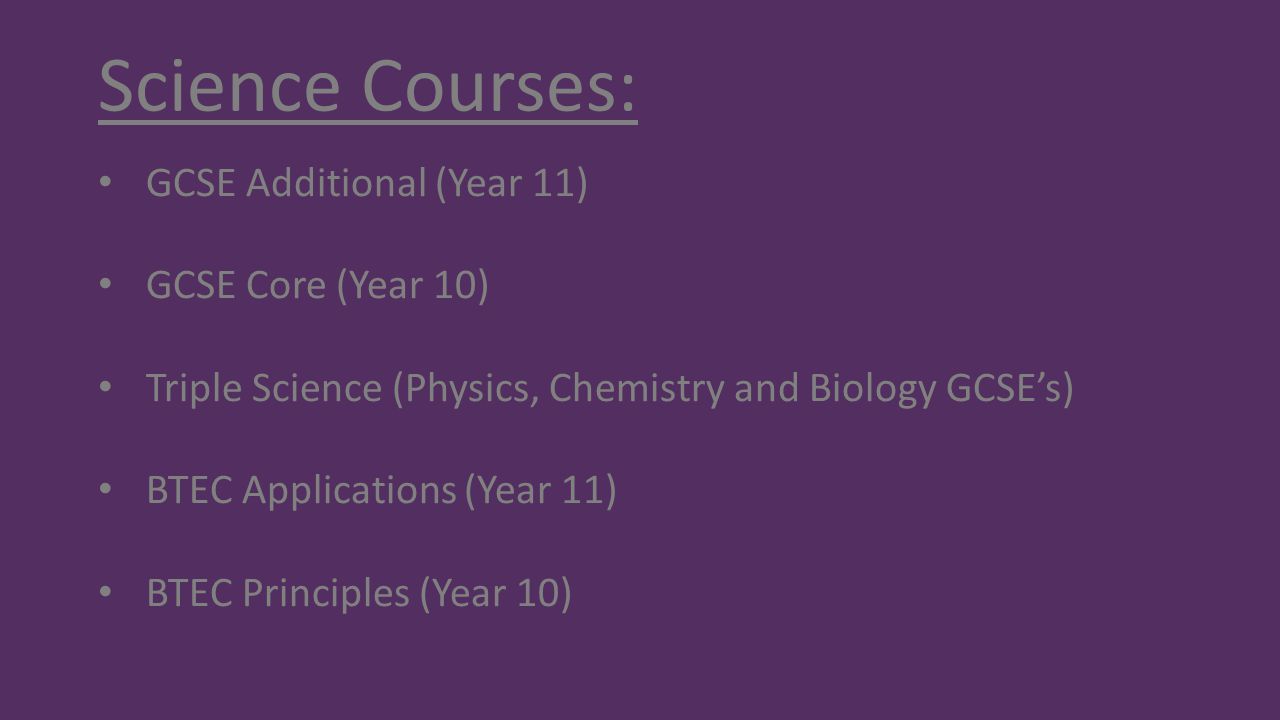Click the word "Additional" in first bullet

point(336,183)
